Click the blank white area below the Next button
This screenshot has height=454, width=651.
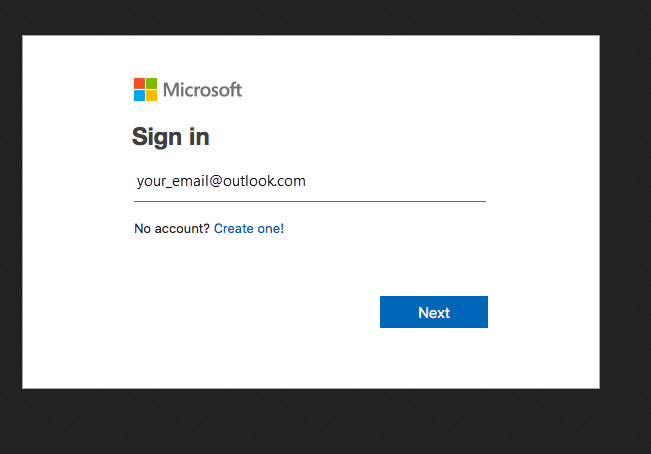pyautogui.click(x=434, y=358)
